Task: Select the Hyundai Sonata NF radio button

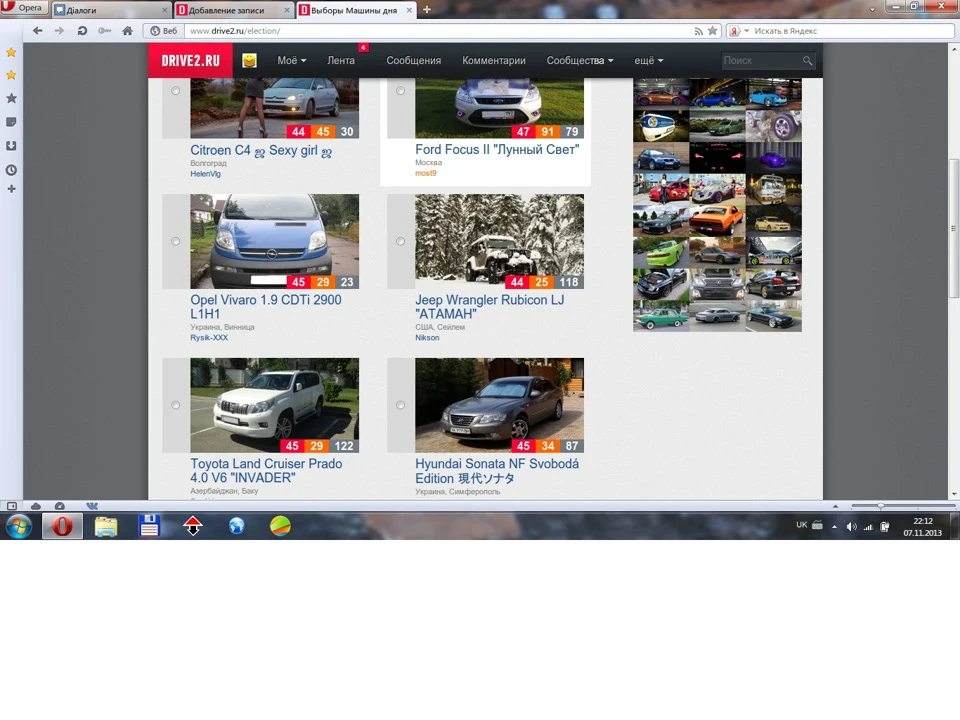Action: coord(400,405)
